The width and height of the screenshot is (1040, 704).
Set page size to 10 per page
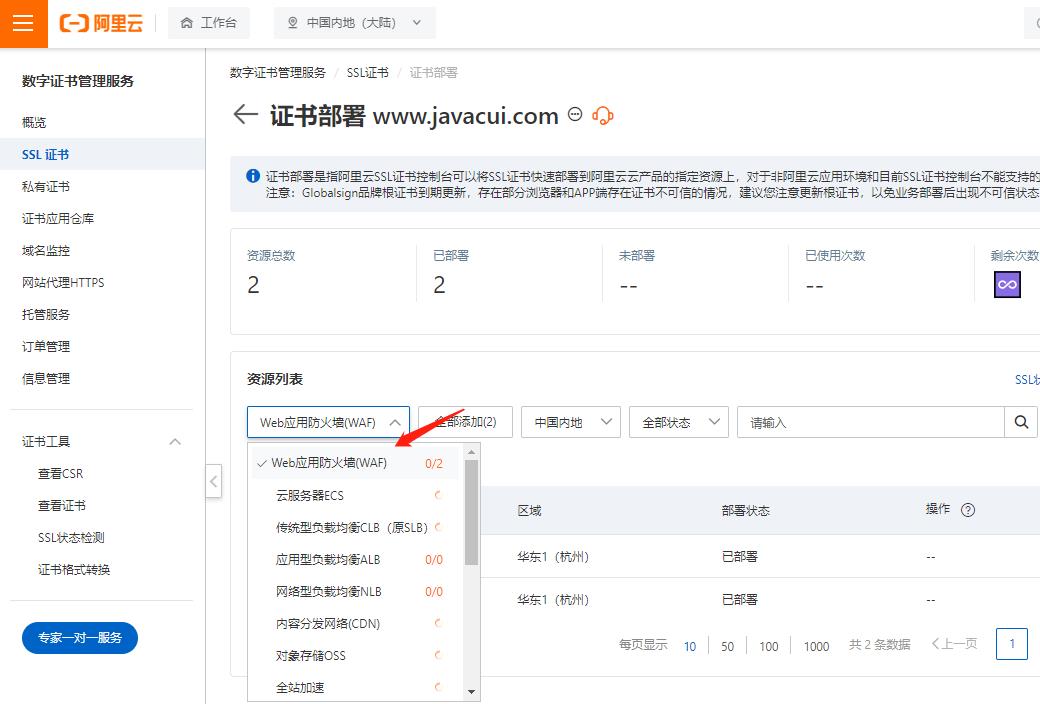tap(690, 646)
